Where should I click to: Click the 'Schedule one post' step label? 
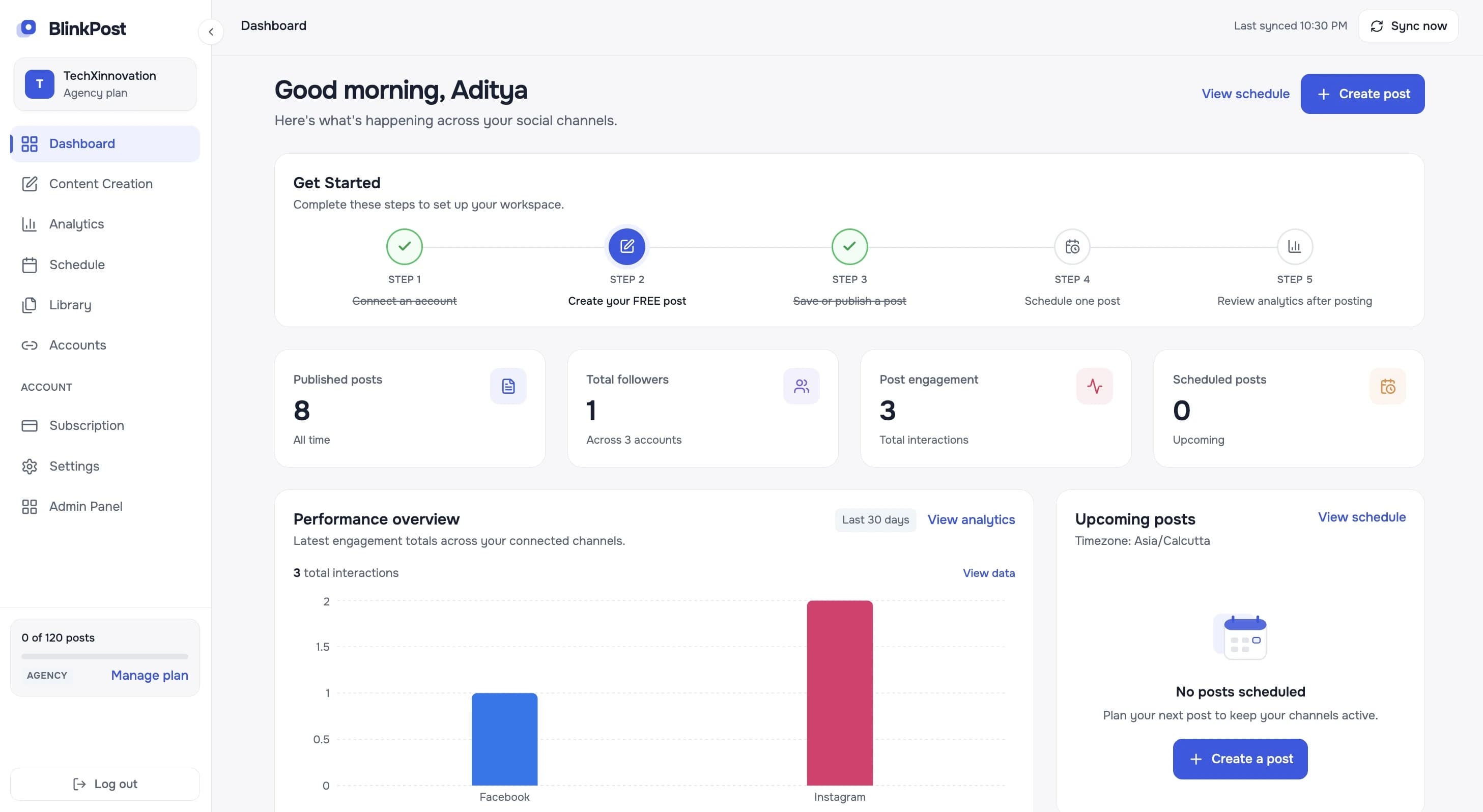coord(1072,301)
